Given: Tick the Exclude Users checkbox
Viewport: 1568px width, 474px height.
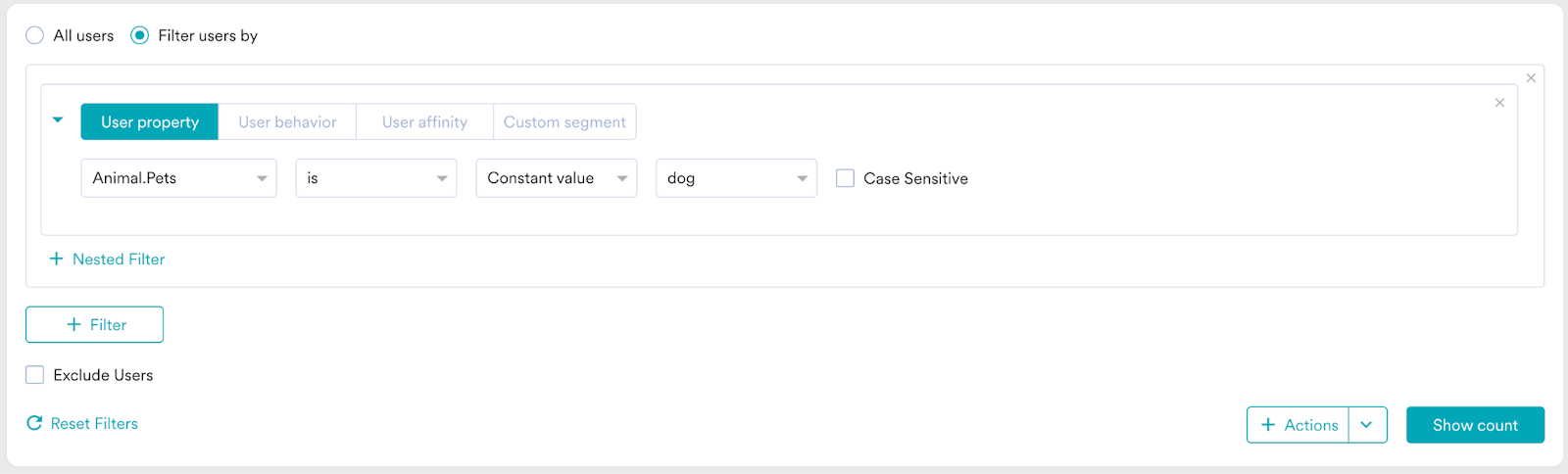Looking at the screenshot, I should (35, 375).
